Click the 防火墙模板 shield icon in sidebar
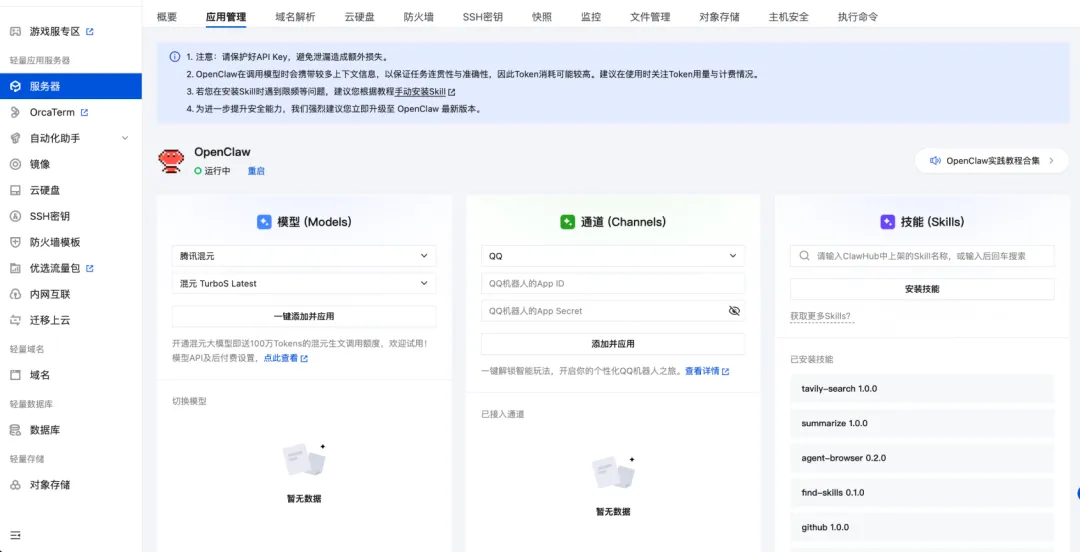This screenshot has width=1080, height=552. pos(15,242)
